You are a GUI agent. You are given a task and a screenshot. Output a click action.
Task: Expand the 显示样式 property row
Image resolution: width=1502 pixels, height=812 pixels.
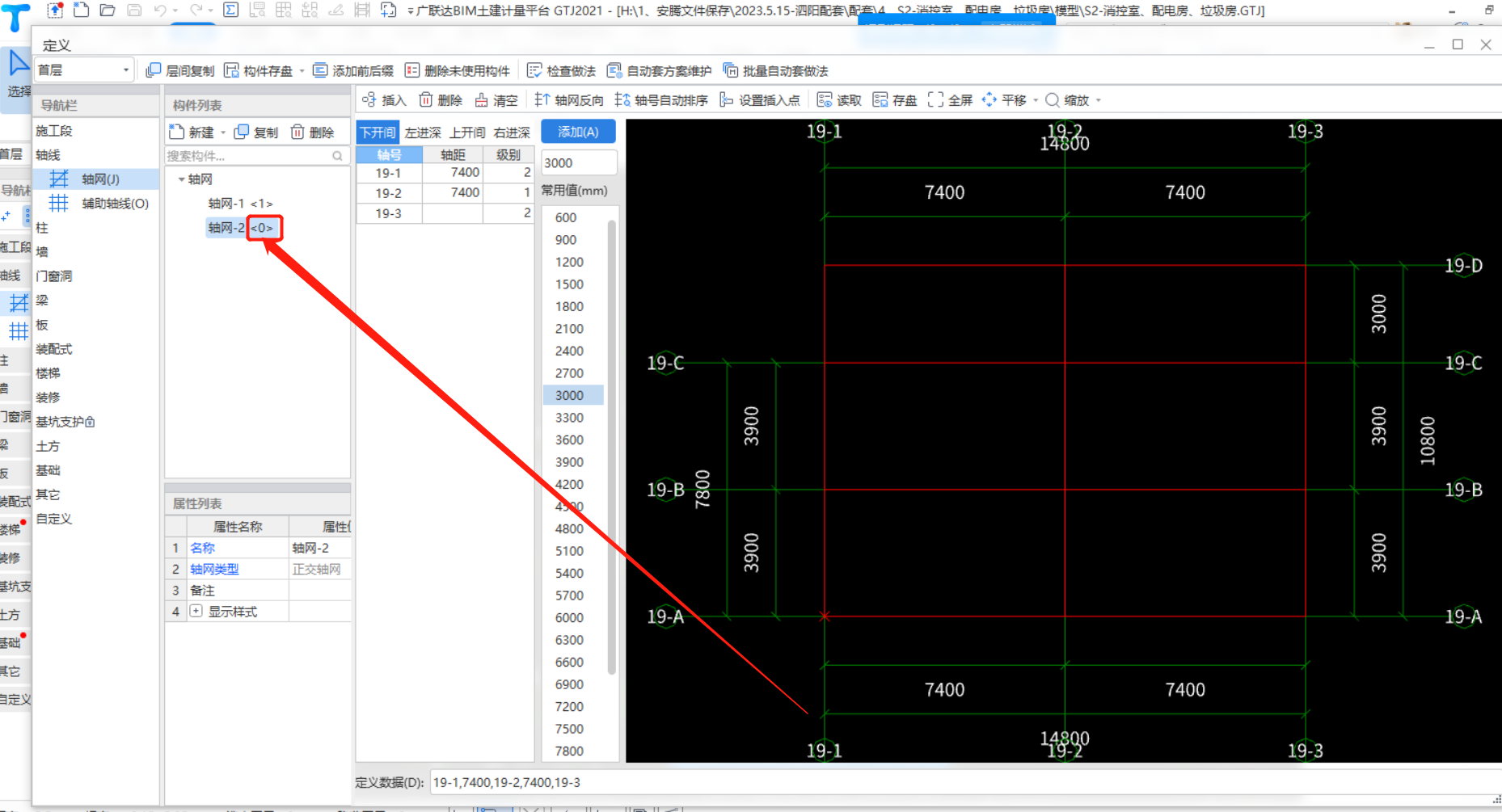pyautogui.click(x=196, y=611)
